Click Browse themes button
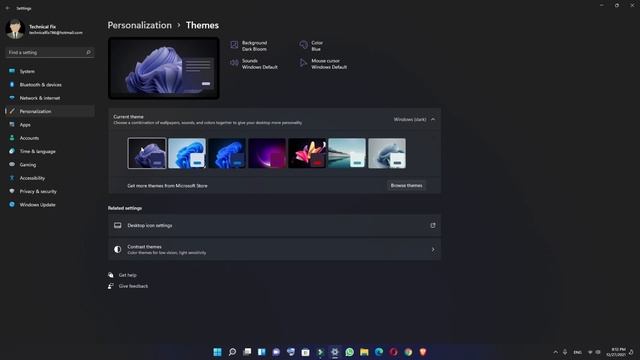Image resolution: width=640 pixels, height=360 pixels. 406,186
